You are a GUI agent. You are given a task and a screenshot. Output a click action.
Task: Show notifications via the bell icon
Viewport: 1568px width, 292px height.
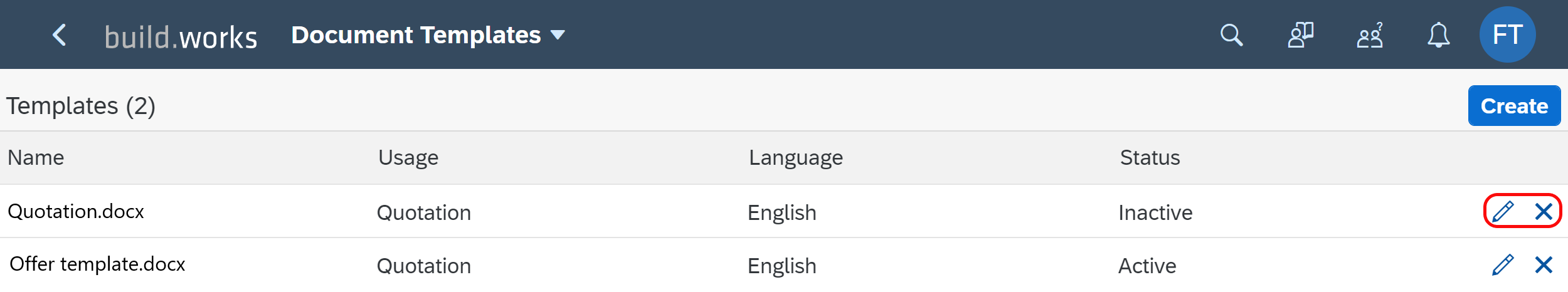coord(1439,35)
